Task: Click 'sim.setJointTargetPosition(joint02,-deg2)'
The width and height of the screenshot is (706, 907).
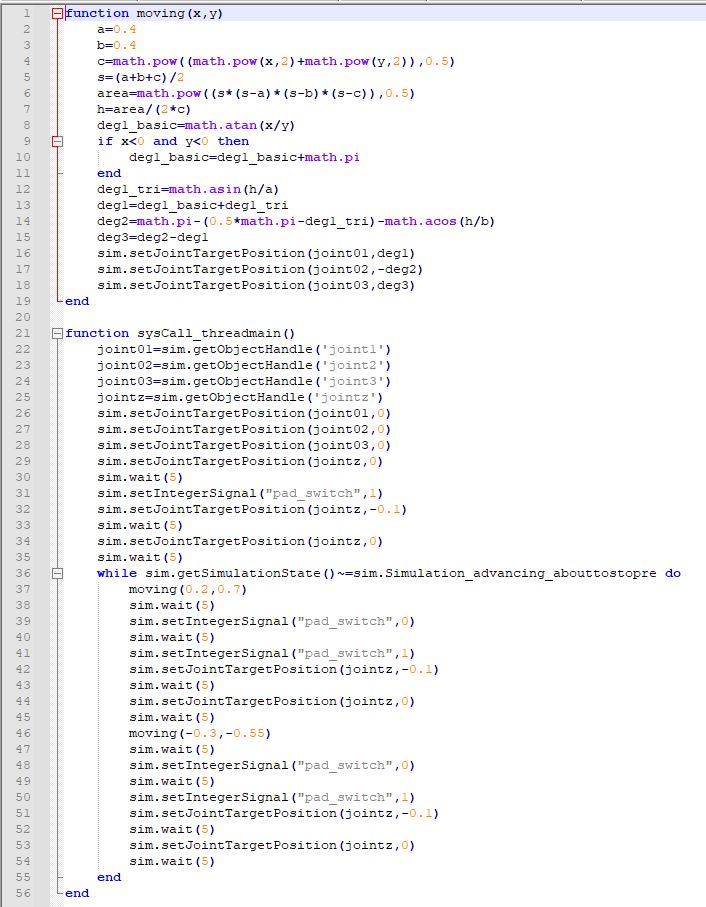Action: [x=260, y=270]
